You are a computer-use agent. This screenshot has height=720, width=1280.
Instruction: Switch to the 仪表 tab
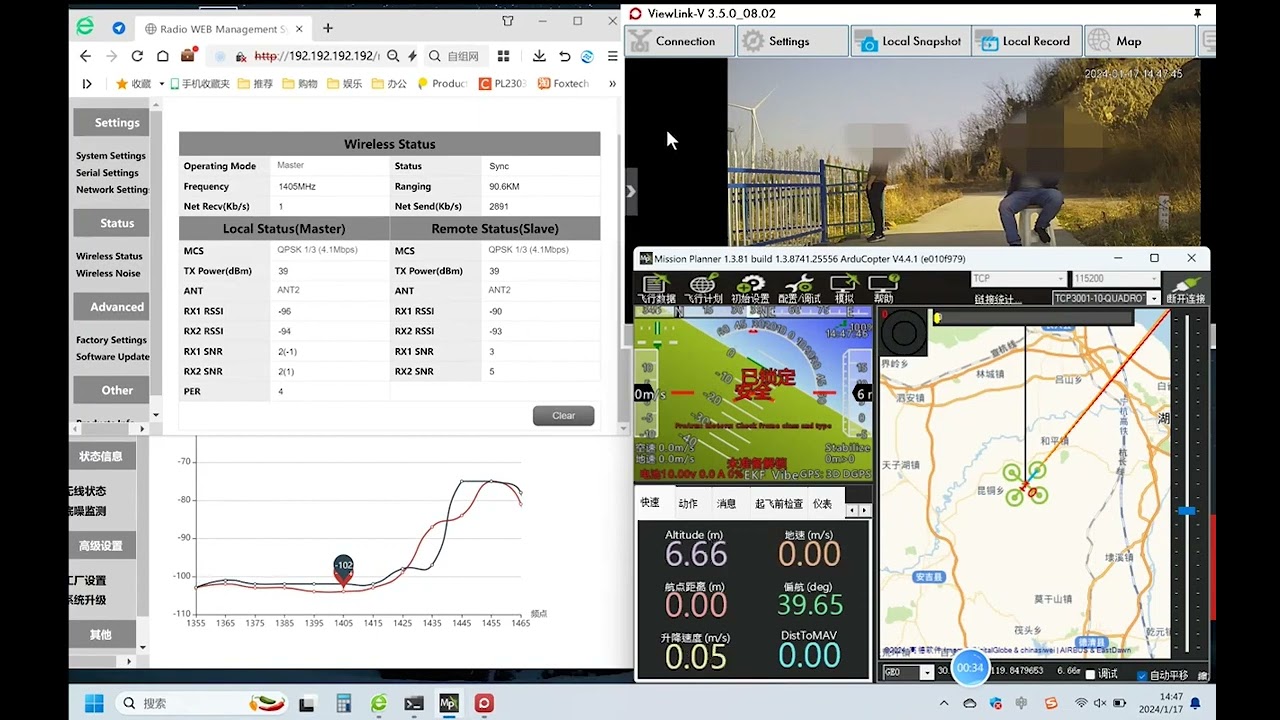[822, 503]
